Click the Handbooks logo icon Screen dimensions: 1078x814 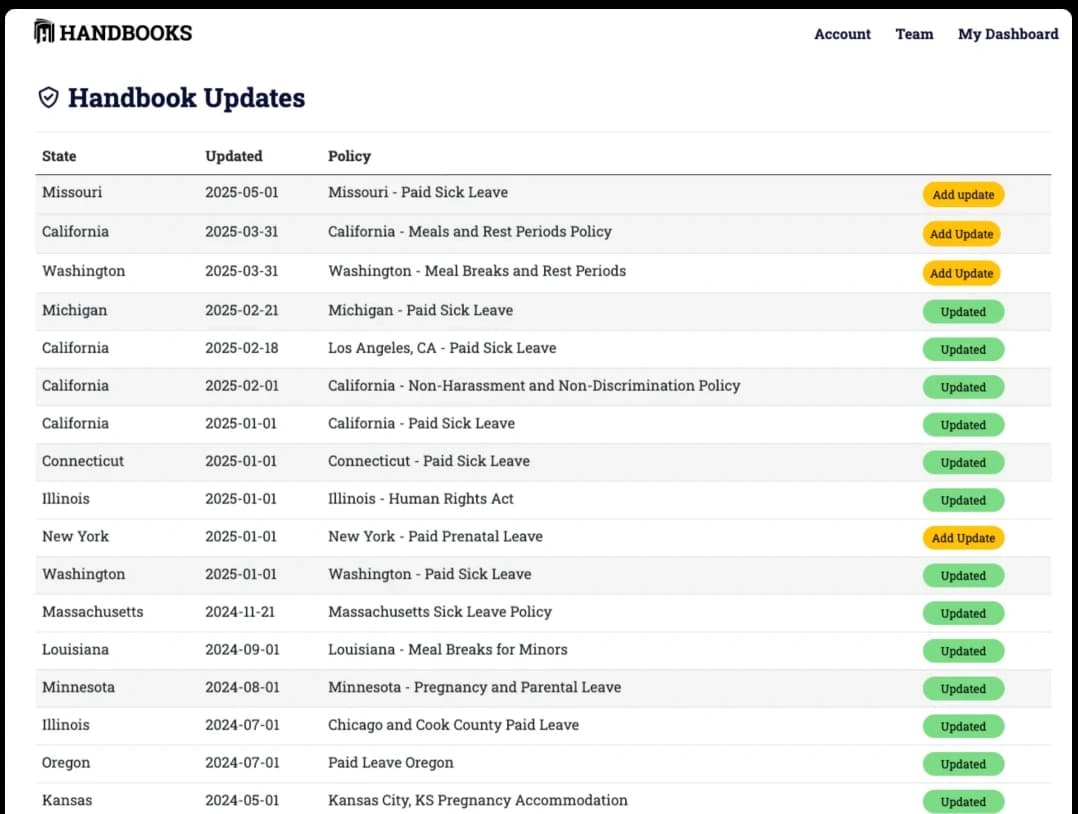[44, 32]
